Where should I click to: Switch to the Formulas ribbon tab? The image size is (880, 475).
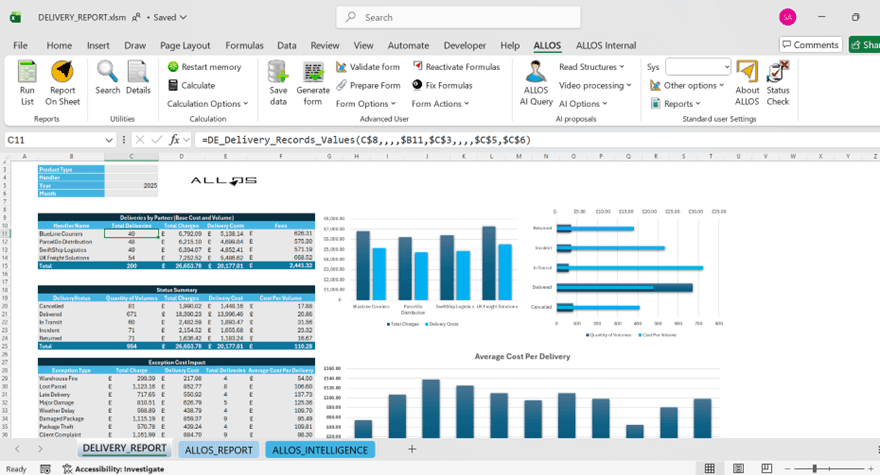pyautogui.click(x=244, y=45)
